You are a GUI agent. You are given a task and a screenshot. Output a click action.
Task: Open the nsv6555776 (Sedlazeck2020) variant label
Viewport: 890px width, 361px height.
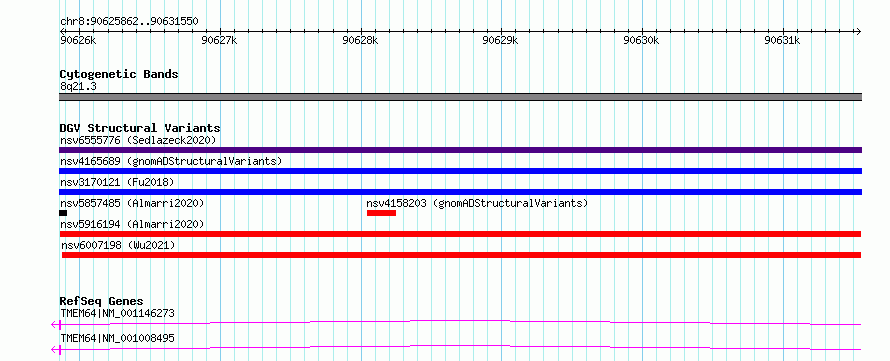[138, 140]
